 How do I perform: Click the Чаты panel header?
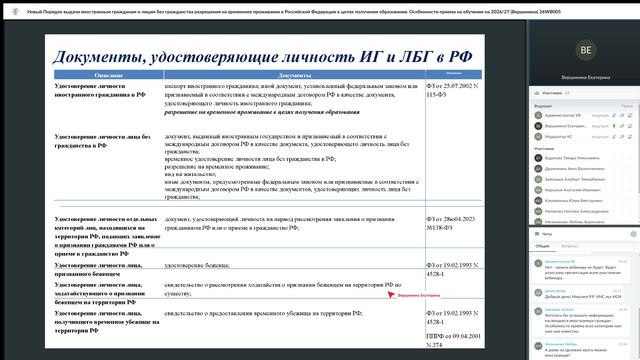tap(584, 234)
